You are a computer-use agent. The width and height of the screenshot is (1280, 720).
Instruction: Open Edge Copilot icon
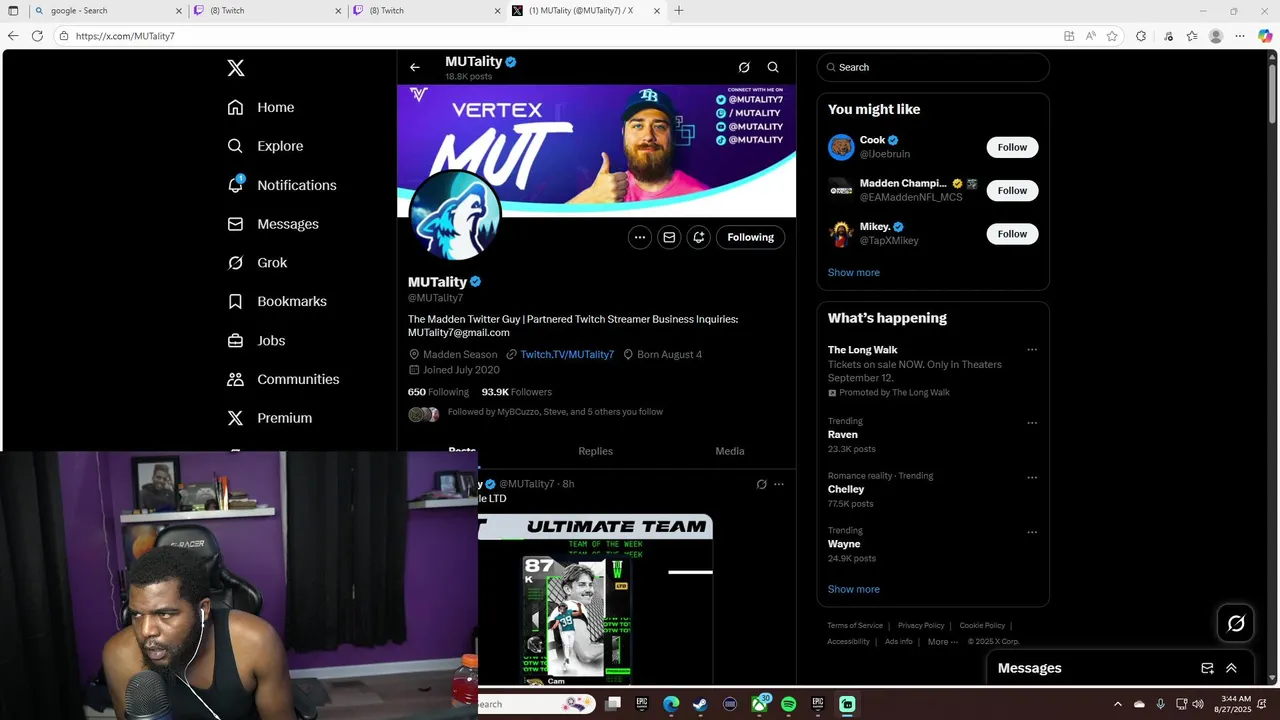(x=1265, y=36)
